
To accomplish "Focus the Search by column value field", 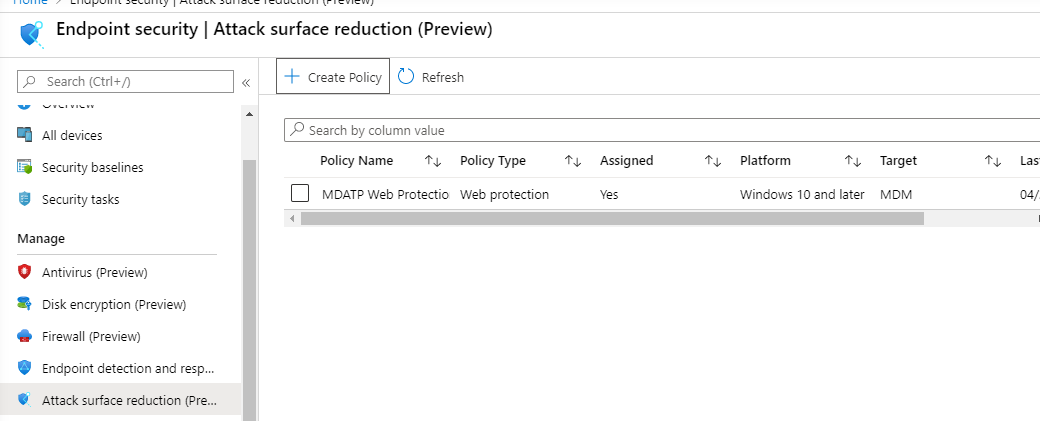I will click(x=660, y=130).
